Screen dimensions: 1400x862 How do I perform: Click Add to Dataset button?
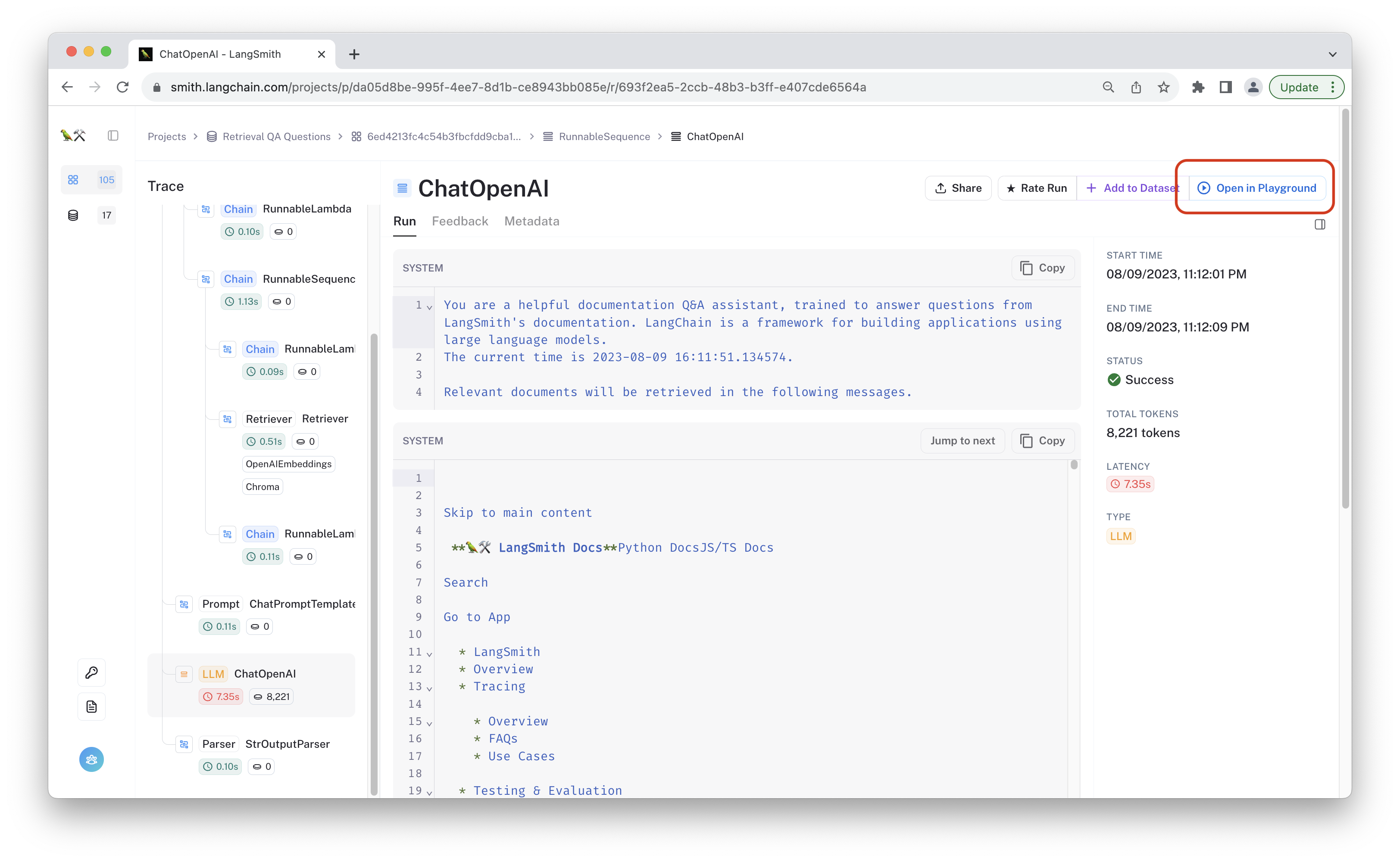(x=1132, y=188)
